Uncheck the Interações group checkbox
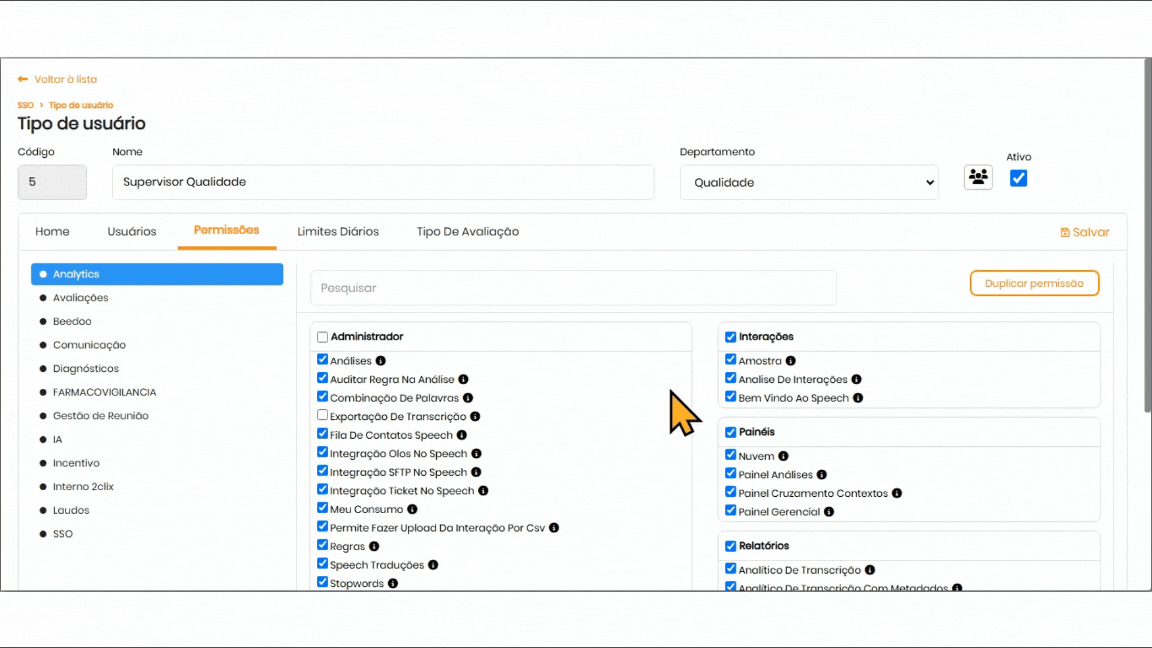This screenshot has width=1152, height=648. pos(730,337)
